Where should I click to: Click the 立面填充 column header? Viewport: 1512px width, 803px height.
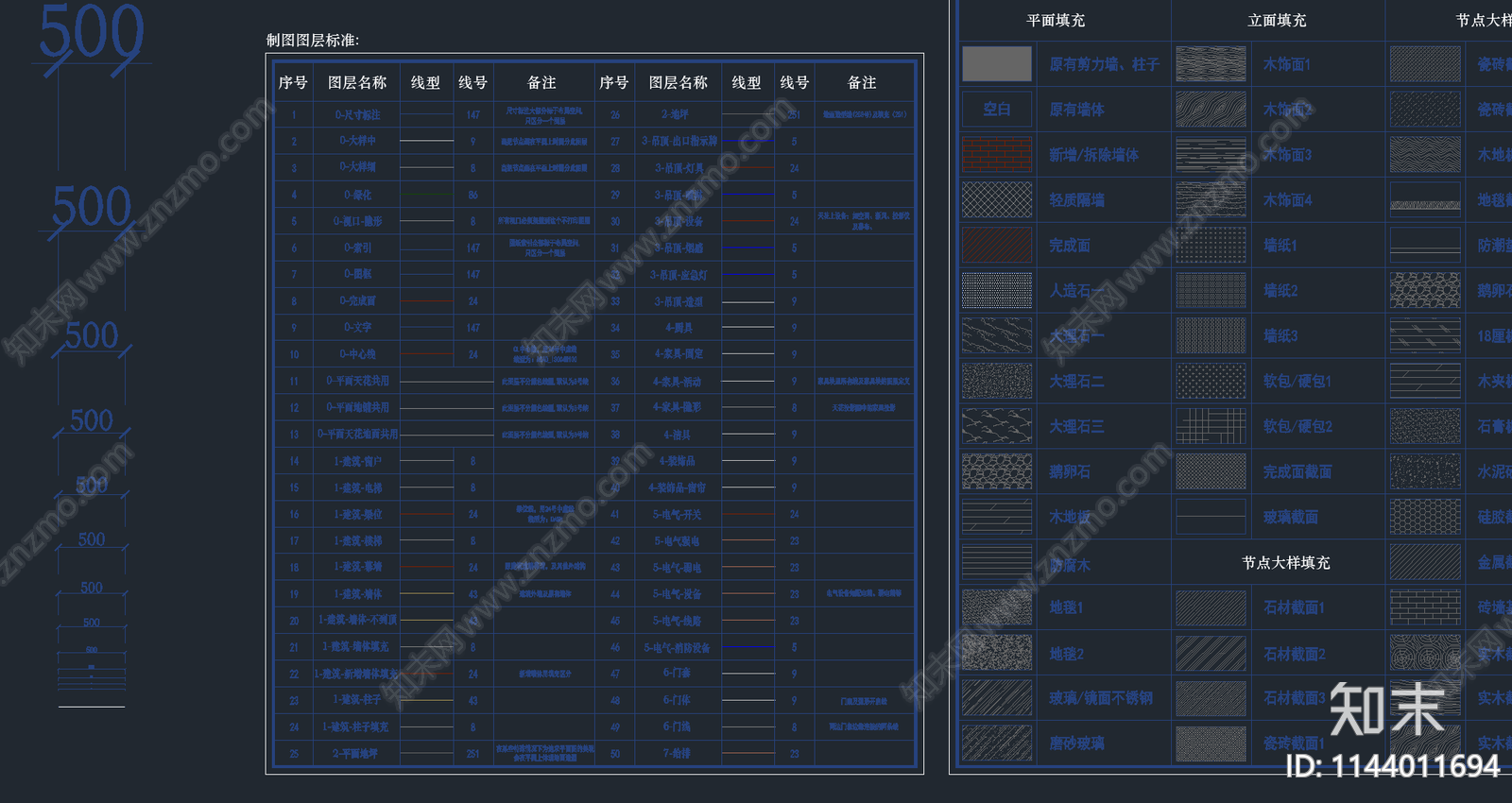coord(1277,20)
